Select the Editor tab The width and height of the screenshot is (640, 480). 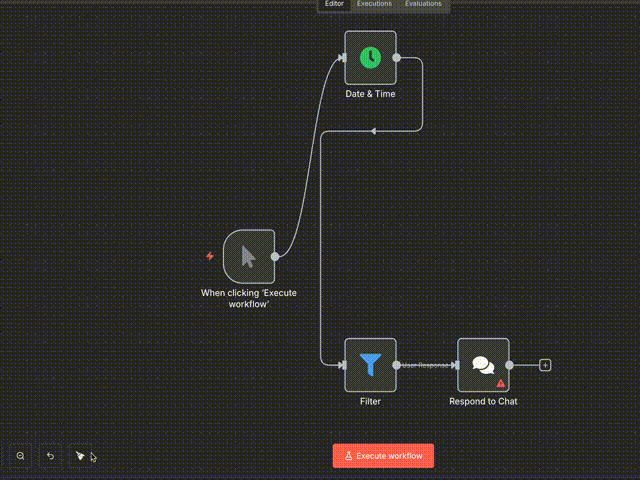334,4
